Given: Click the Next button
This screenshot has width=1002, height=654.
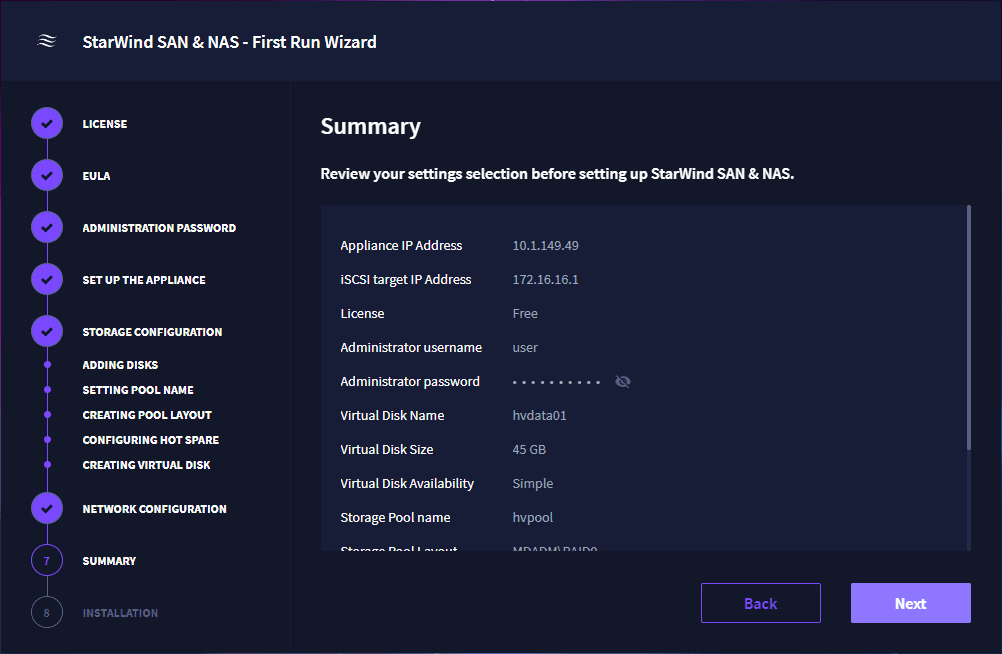Looking at the screenshot, I should 911,603.
